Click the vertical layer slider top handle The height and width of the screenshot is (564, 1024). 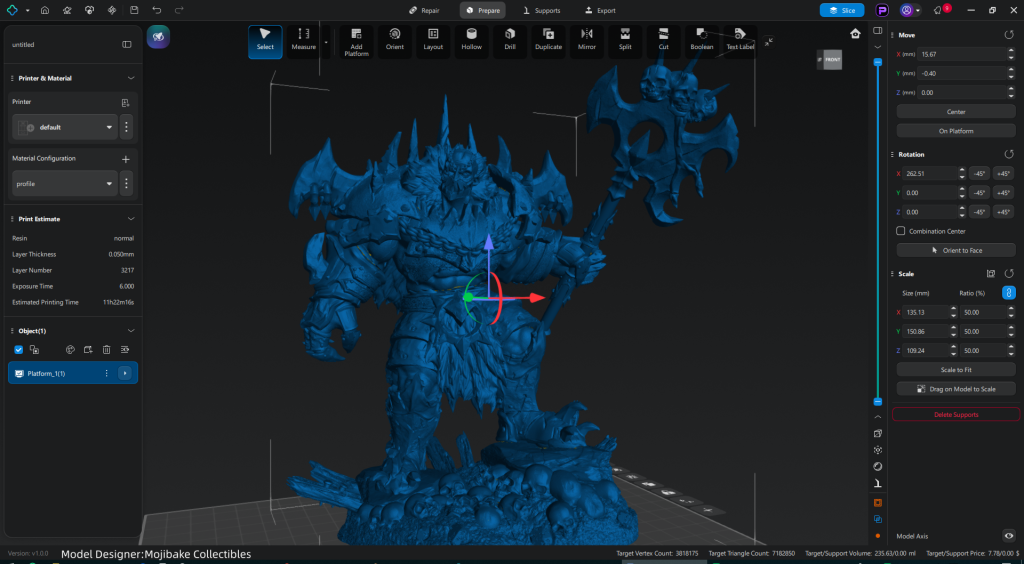[877, 62]
